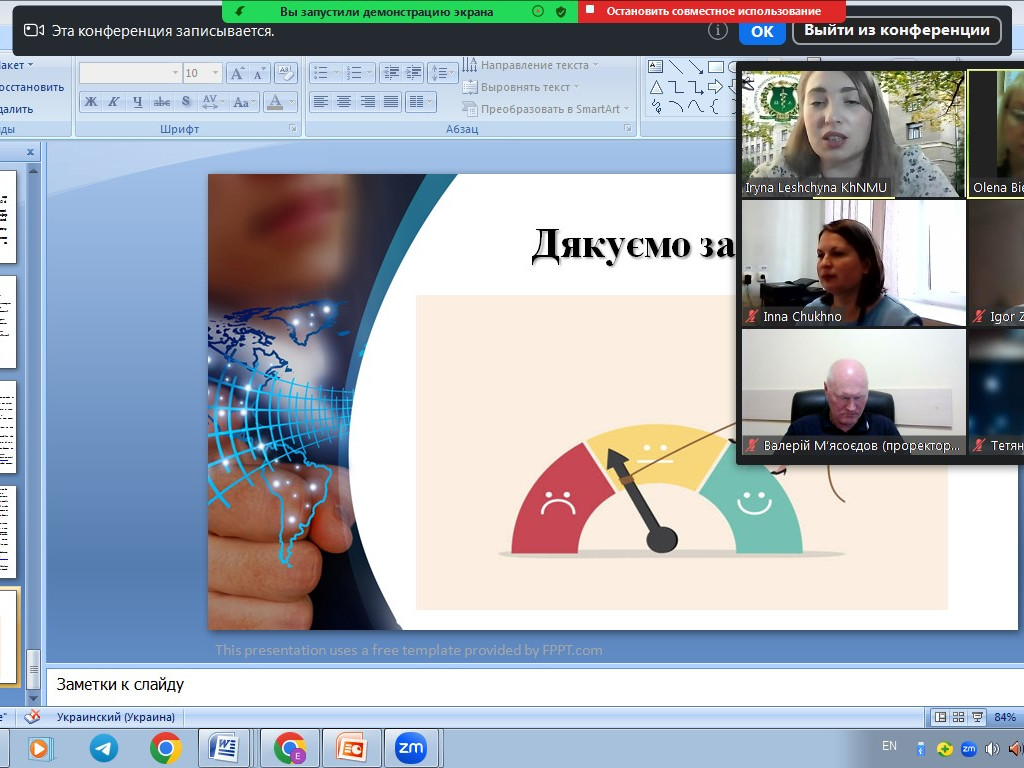Click Восстановить in slides group

pyautogui.click(x=32, y=87)
